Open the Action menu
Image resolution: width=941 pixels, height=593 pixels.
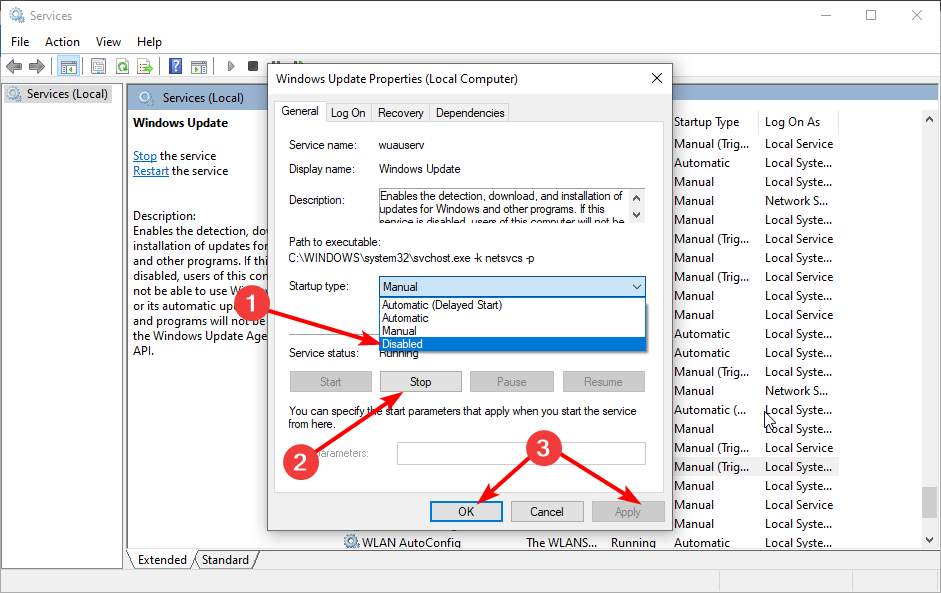coord(62,42)
